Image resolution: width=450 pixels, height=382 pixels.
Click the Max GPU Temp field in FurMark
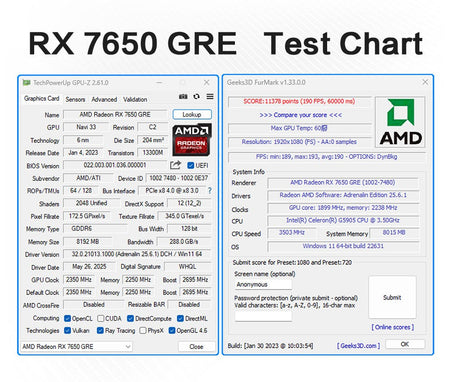299,128
